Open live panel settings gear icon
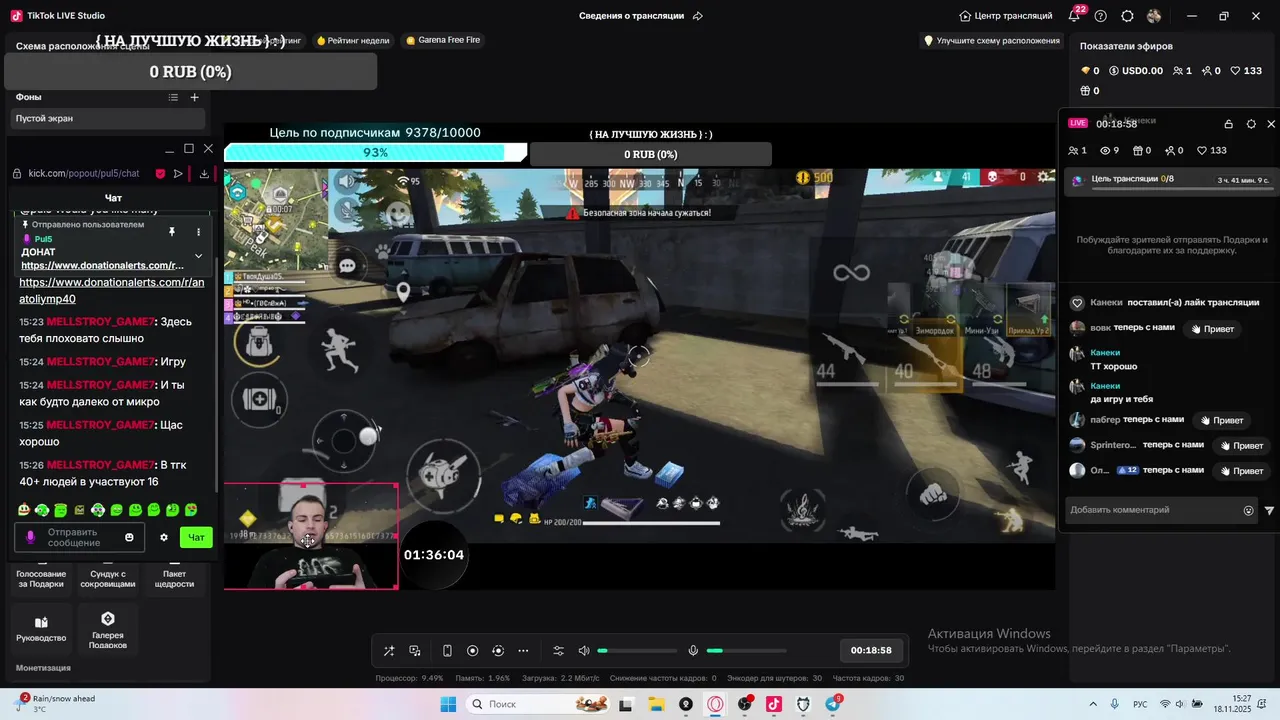The width and height of the screenshot is (1280, 720). coord(1251,124)
